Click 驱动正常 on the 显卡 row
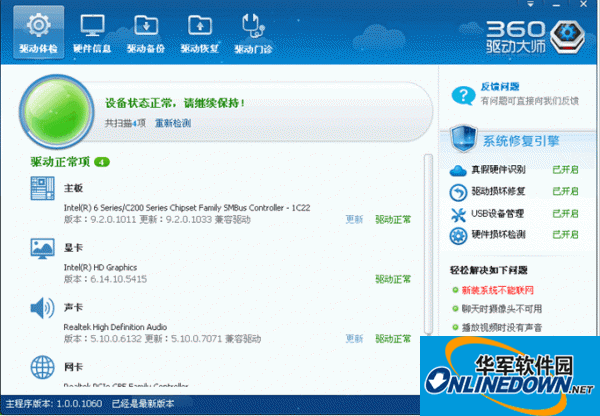Image resolution: width=600 pixels, height=416 pixels. pos(393,279)
